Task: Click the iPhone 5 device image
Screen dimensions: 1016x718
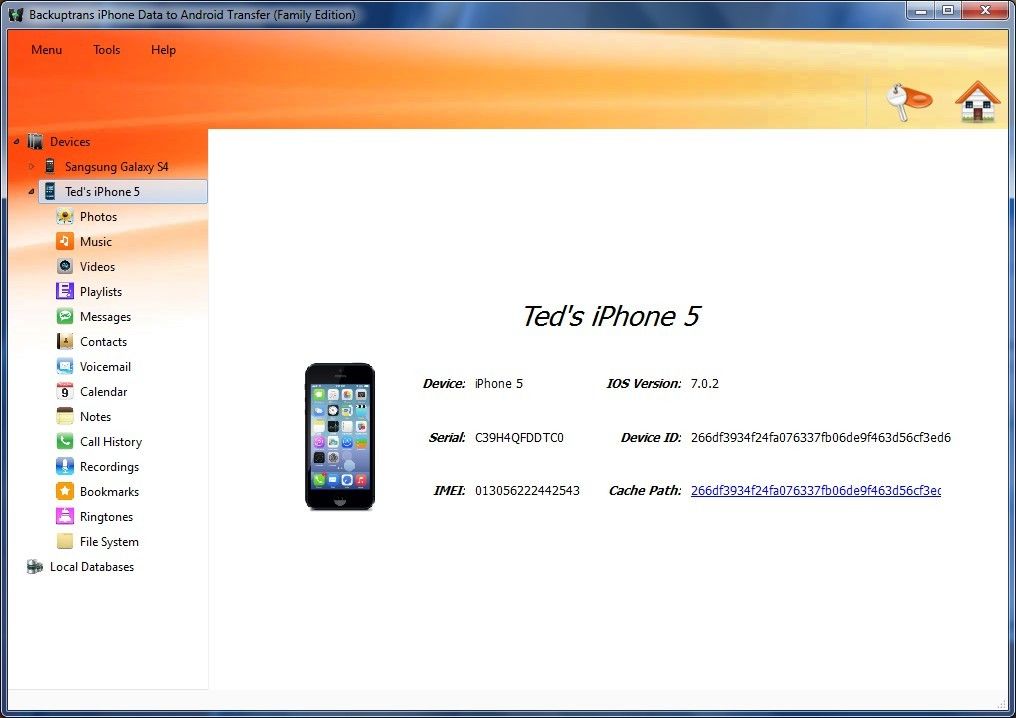Action: (340, 436)
